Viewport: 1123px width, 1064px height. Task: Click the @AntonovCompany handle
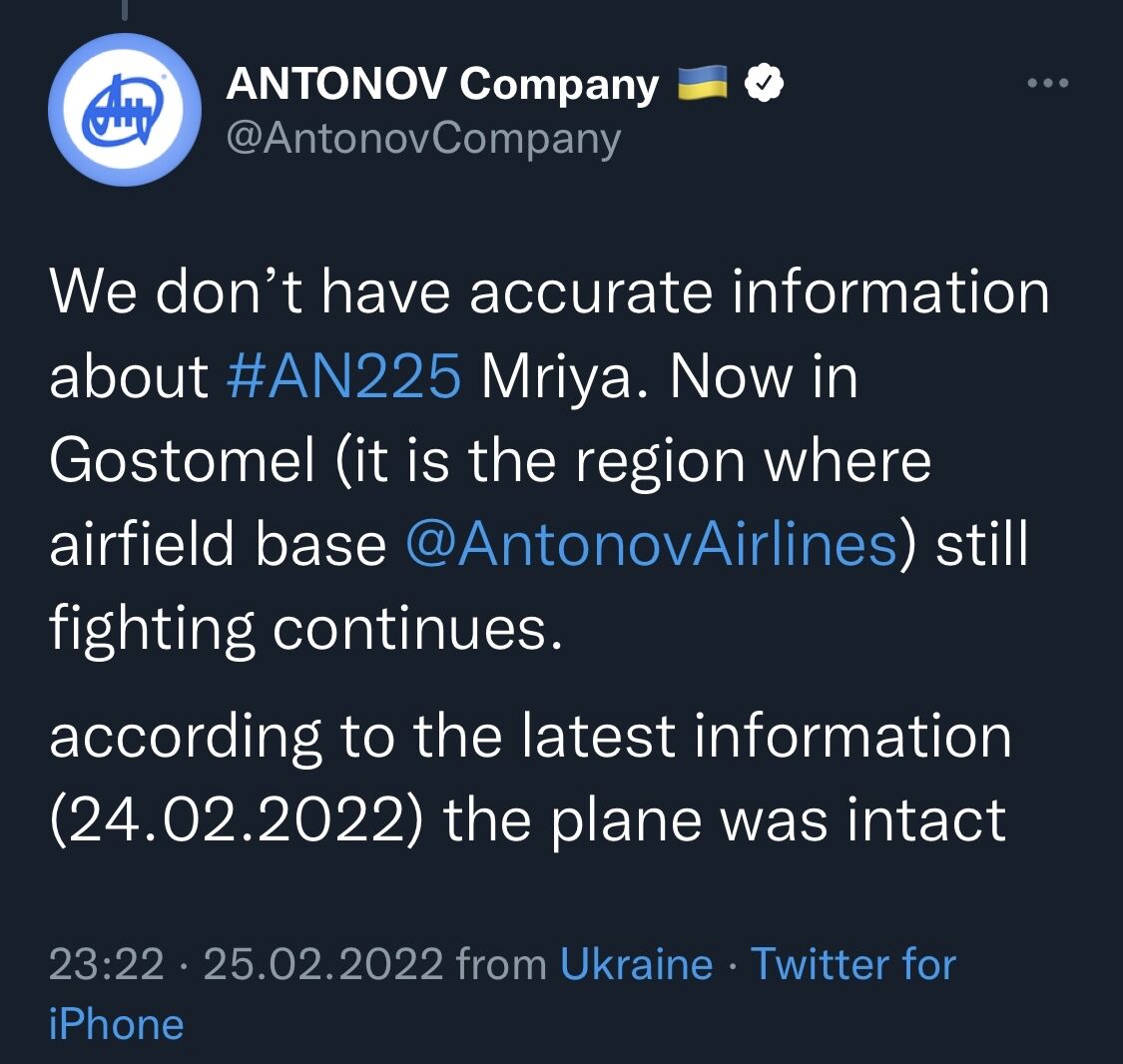[423, 138]
